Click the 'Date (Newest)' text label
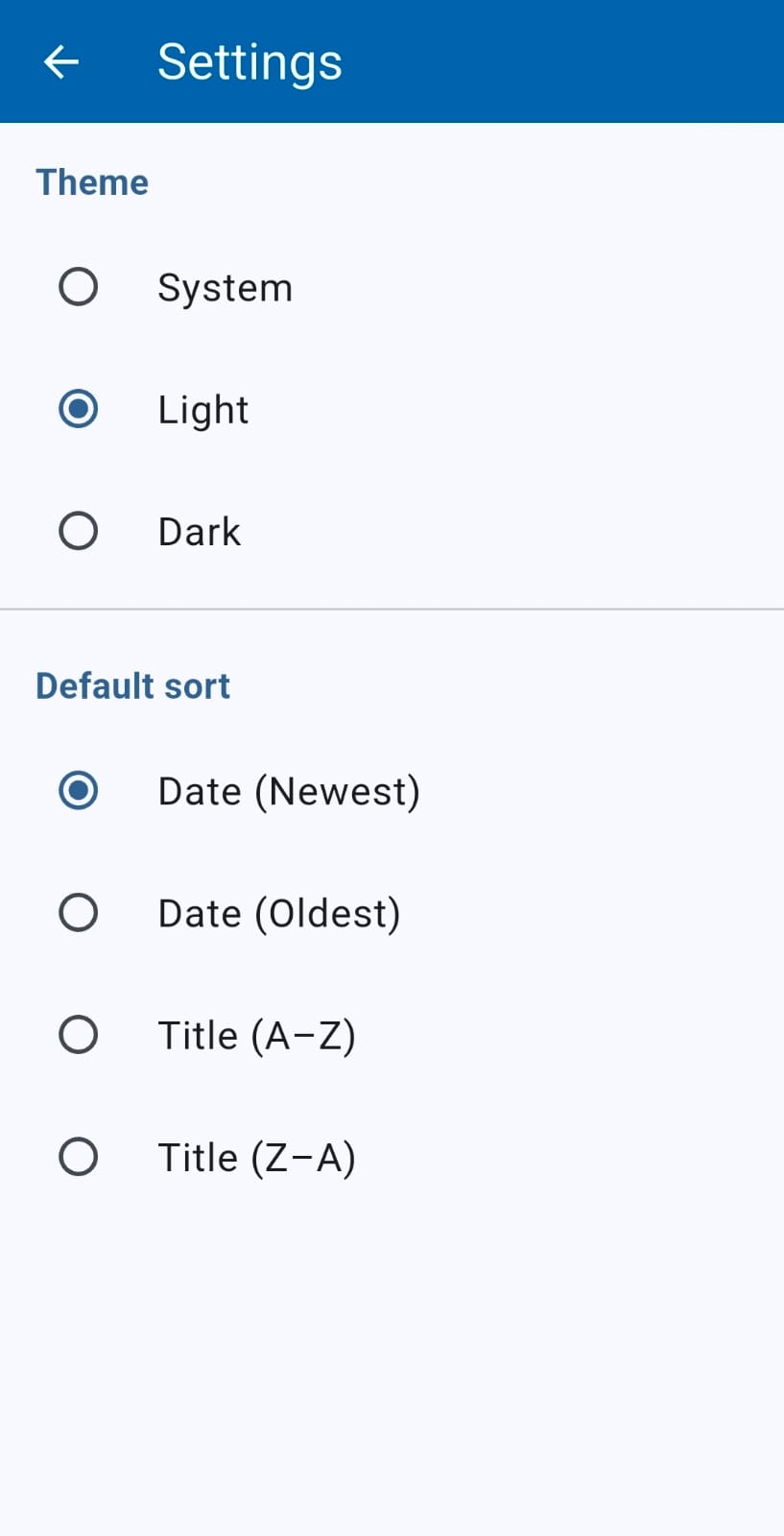Viewport: 784px width, 1536px height. [289, 792]
